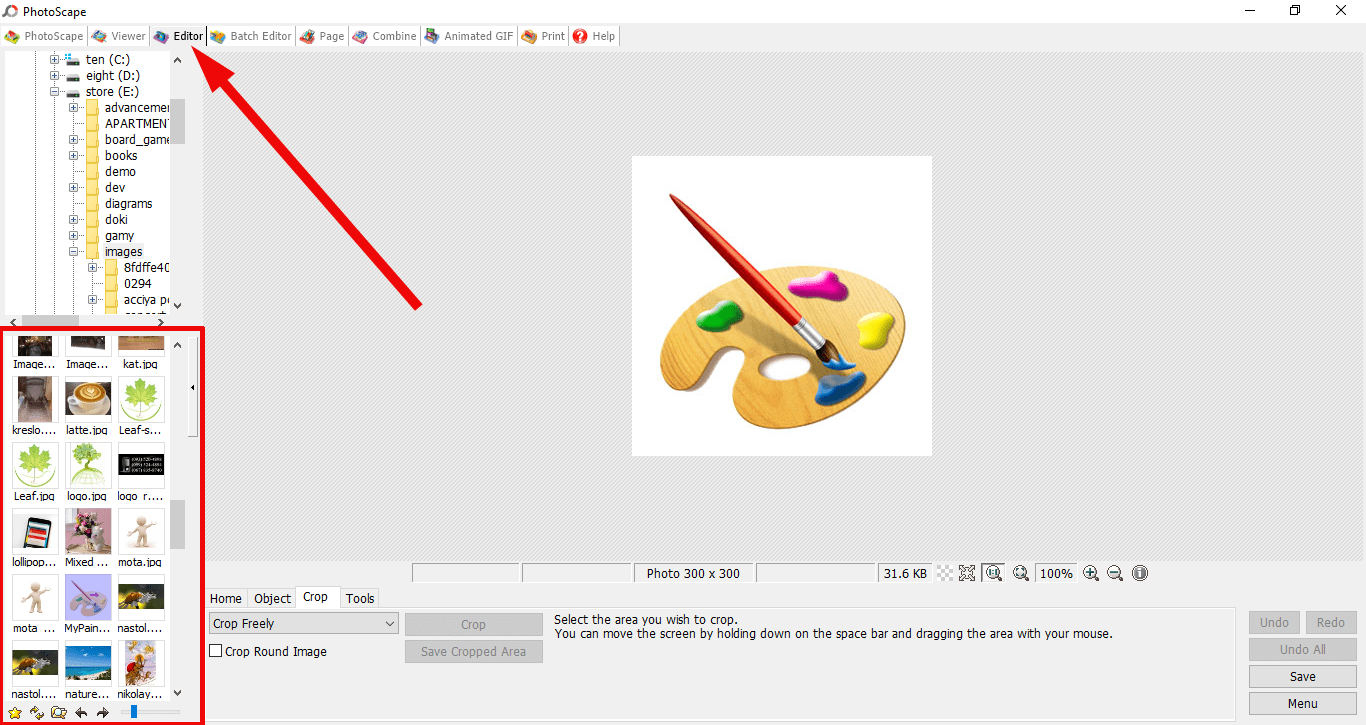The image size is (1366, 725).
Task: Click the Undo button
Action: 1274,622
